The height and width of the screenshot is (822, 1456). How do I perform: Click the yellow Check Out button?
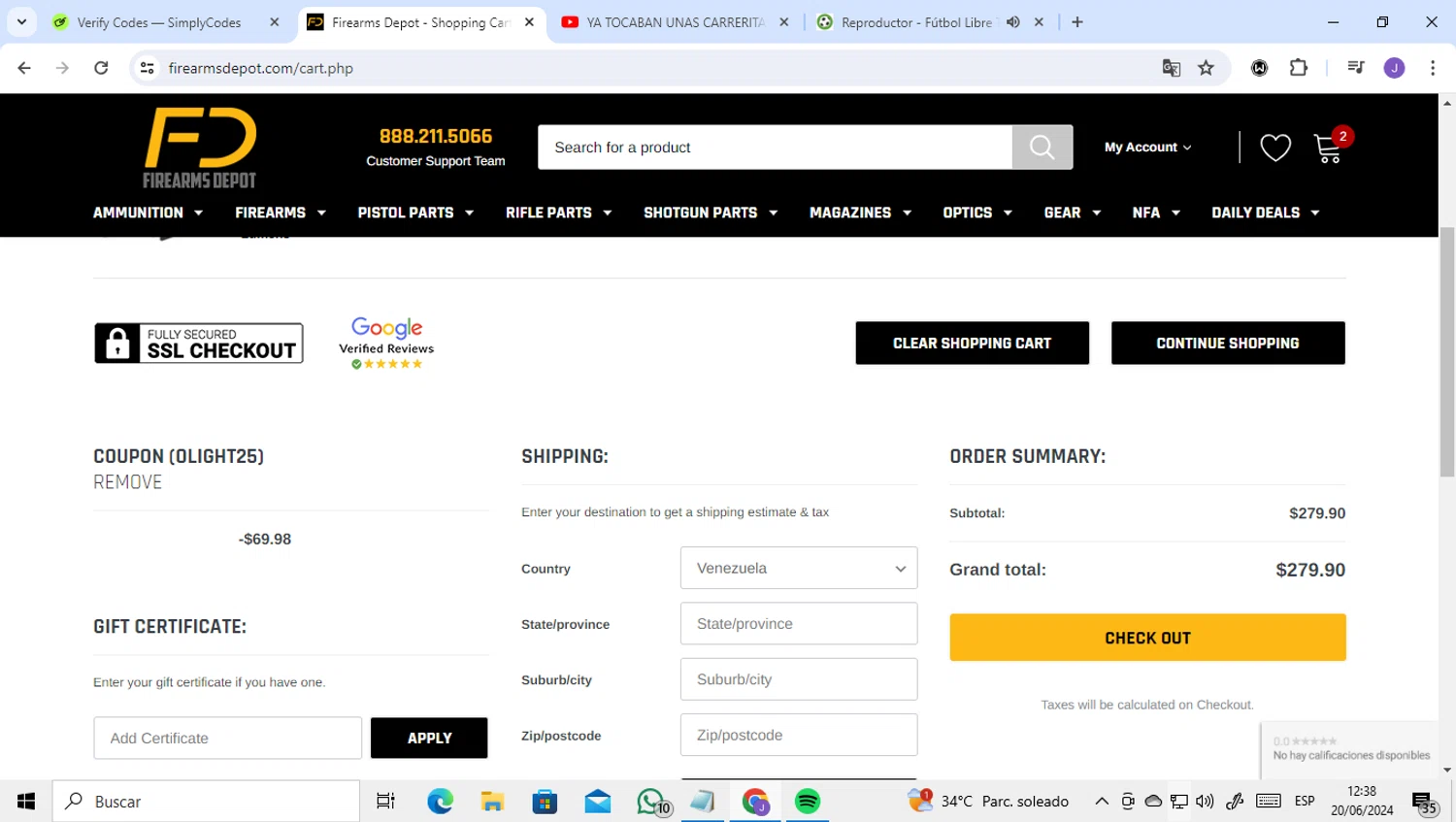(1147, 638)
